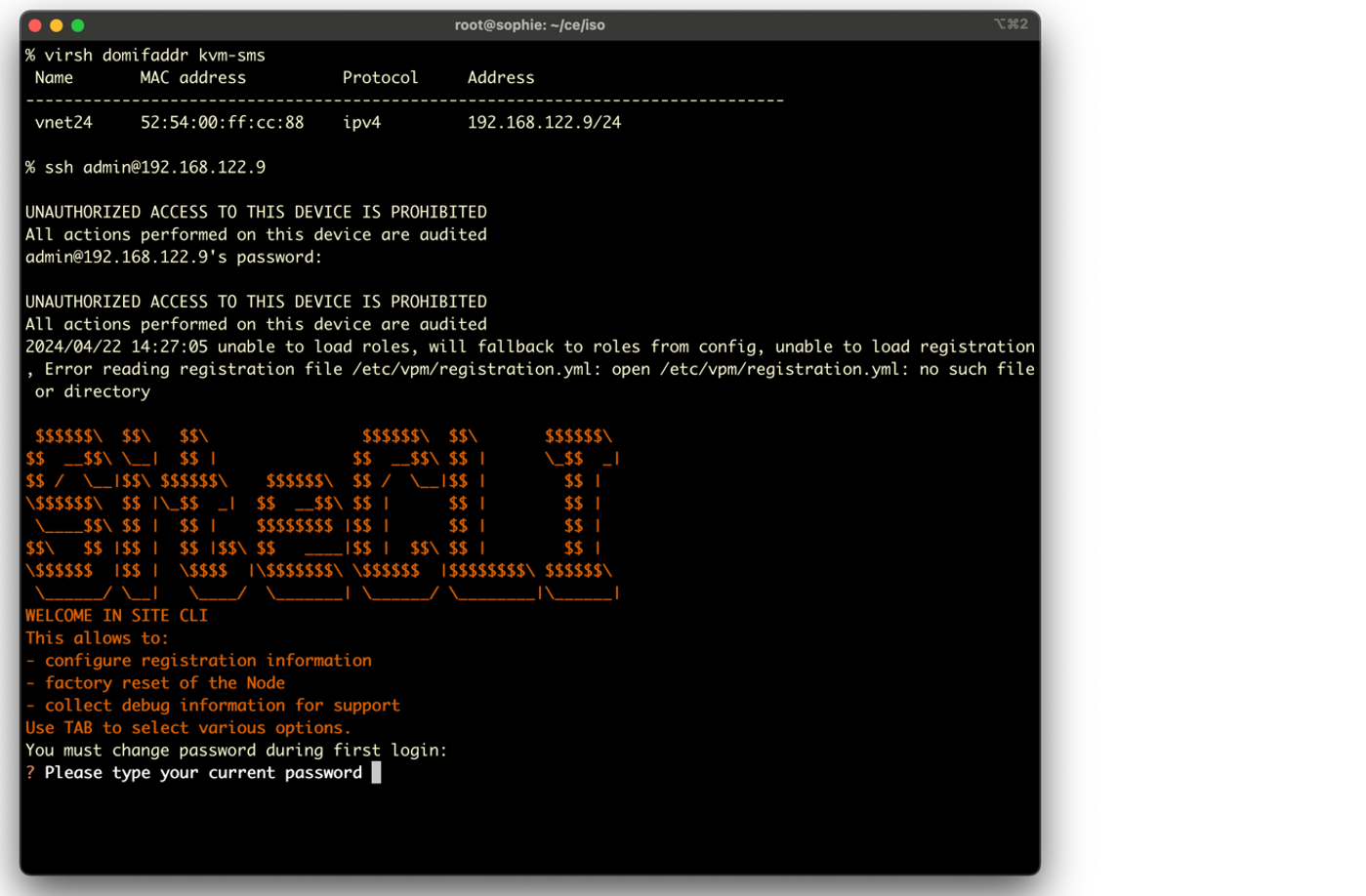Click the title bar text root@sophie: ~/ce/iso
Image resolution: width=1366 pixels, height=896 pixels.
click(529, 25)
